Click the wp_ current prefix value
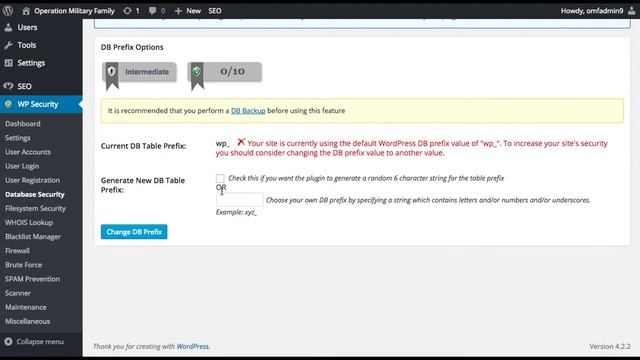The height and width of the screenshot is (360, 640). (222, 144)
